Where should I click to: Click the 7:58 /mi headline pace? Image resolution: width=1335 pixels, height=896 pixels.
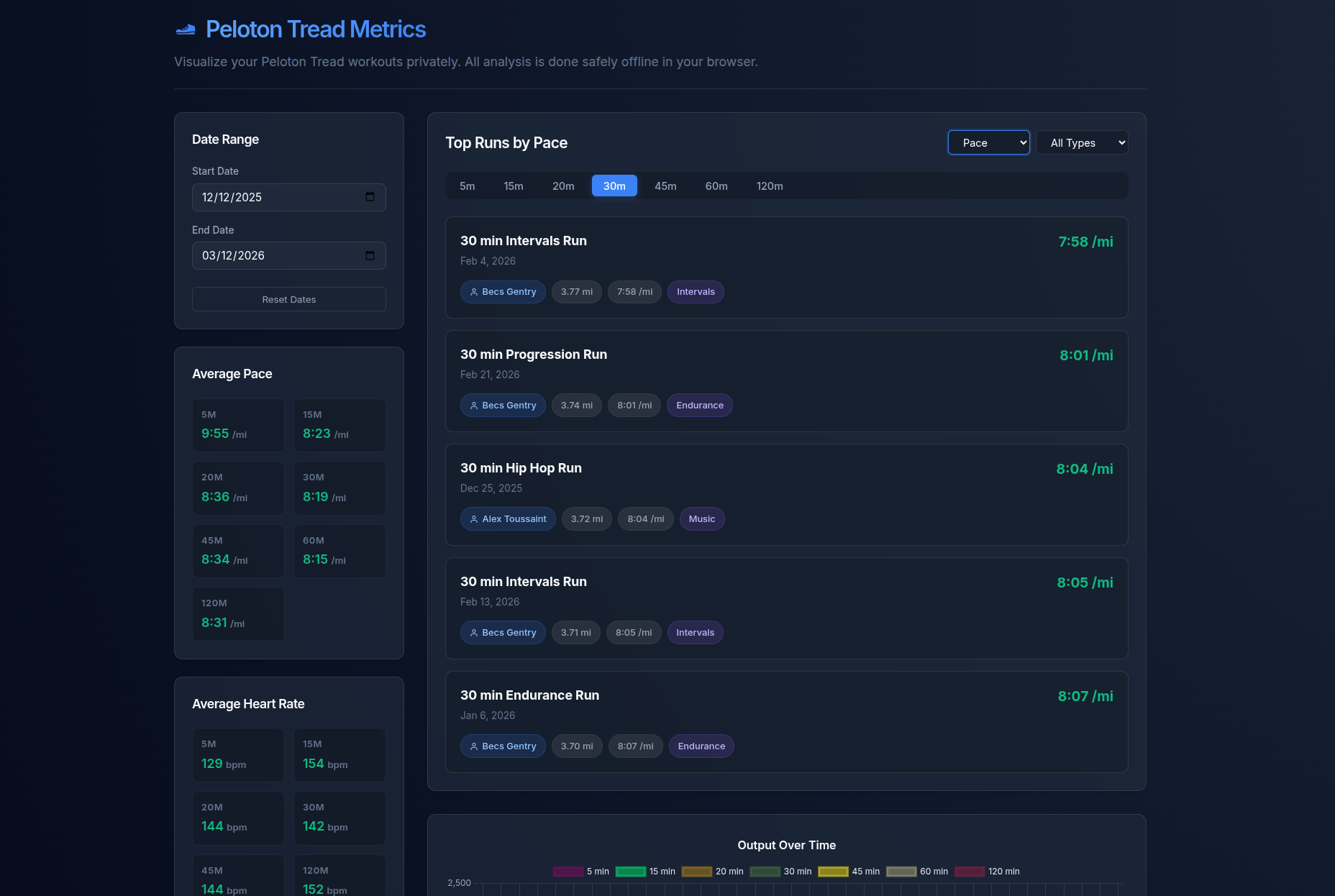pos(1085,242)
